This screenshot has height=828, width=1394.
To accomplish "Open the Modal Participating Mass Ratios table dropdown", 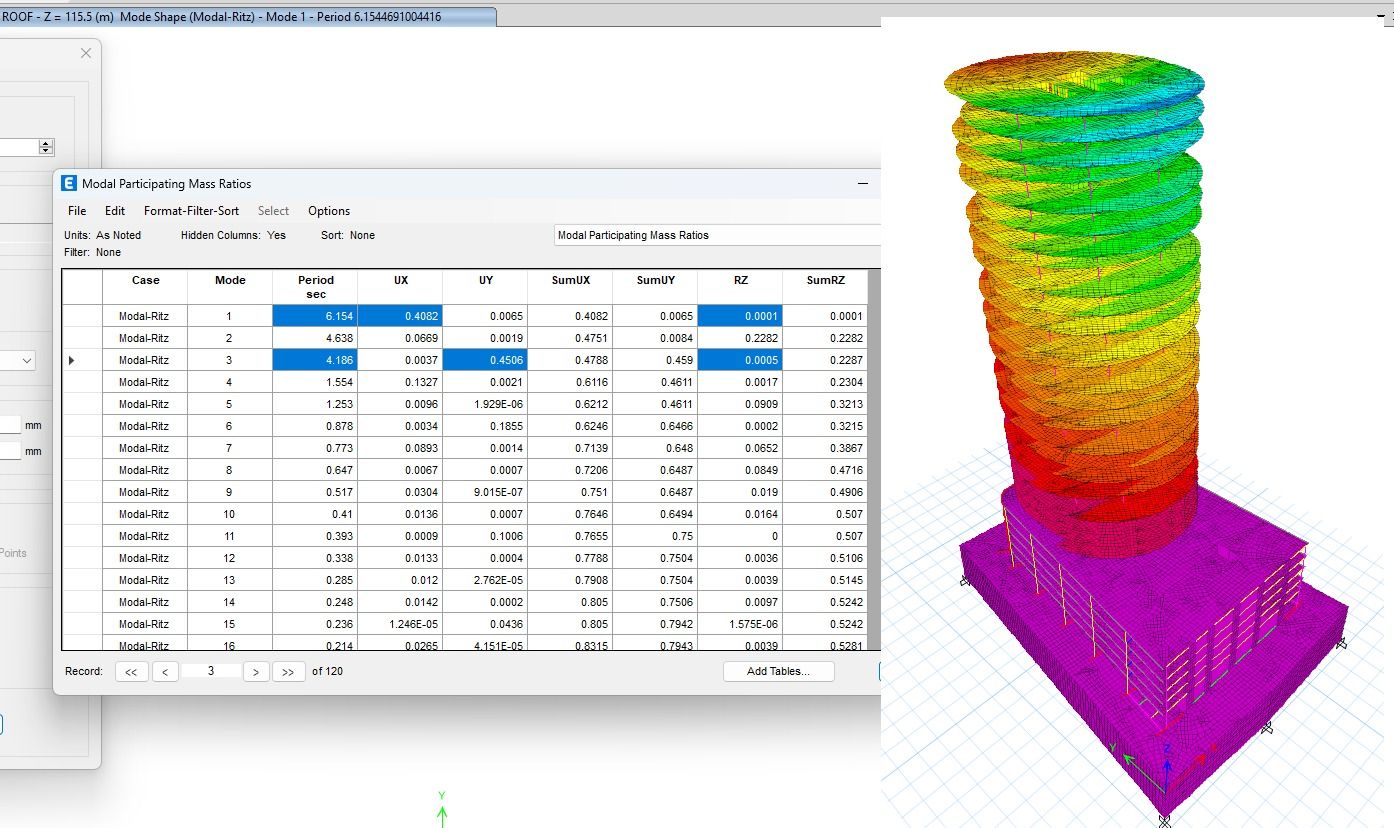I will (x=717, y=235).
